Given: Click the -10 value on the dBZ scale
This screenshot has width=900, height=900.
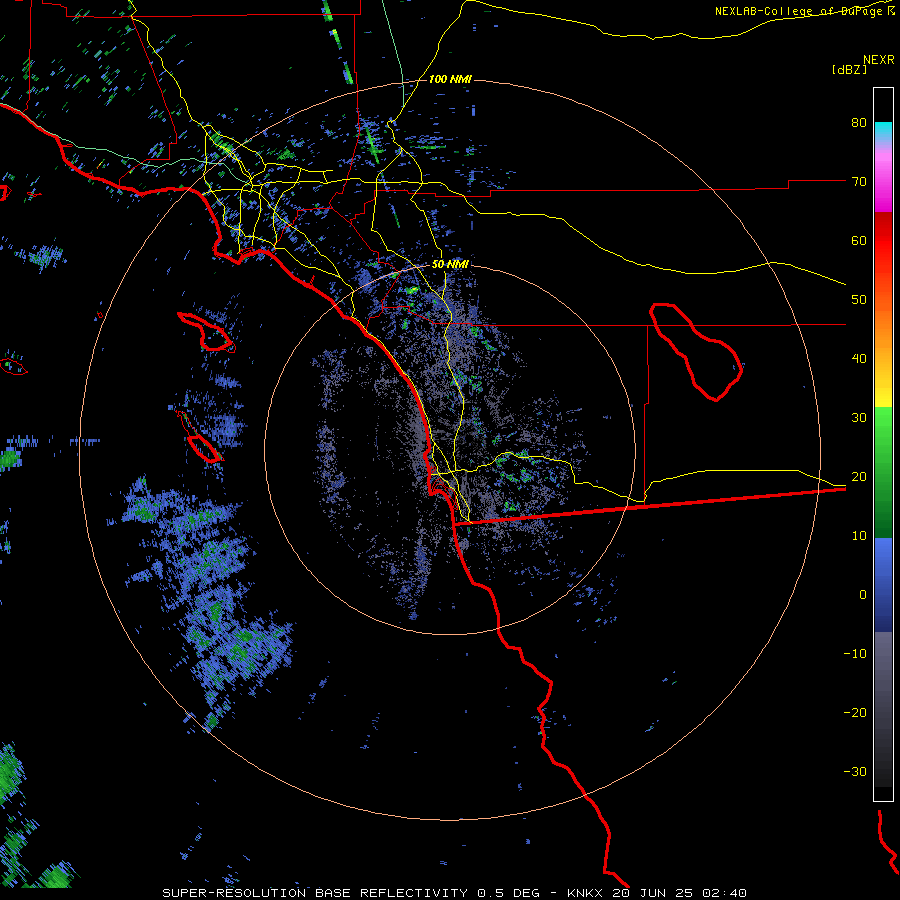Looking at the screenshot, I should 855,654.
